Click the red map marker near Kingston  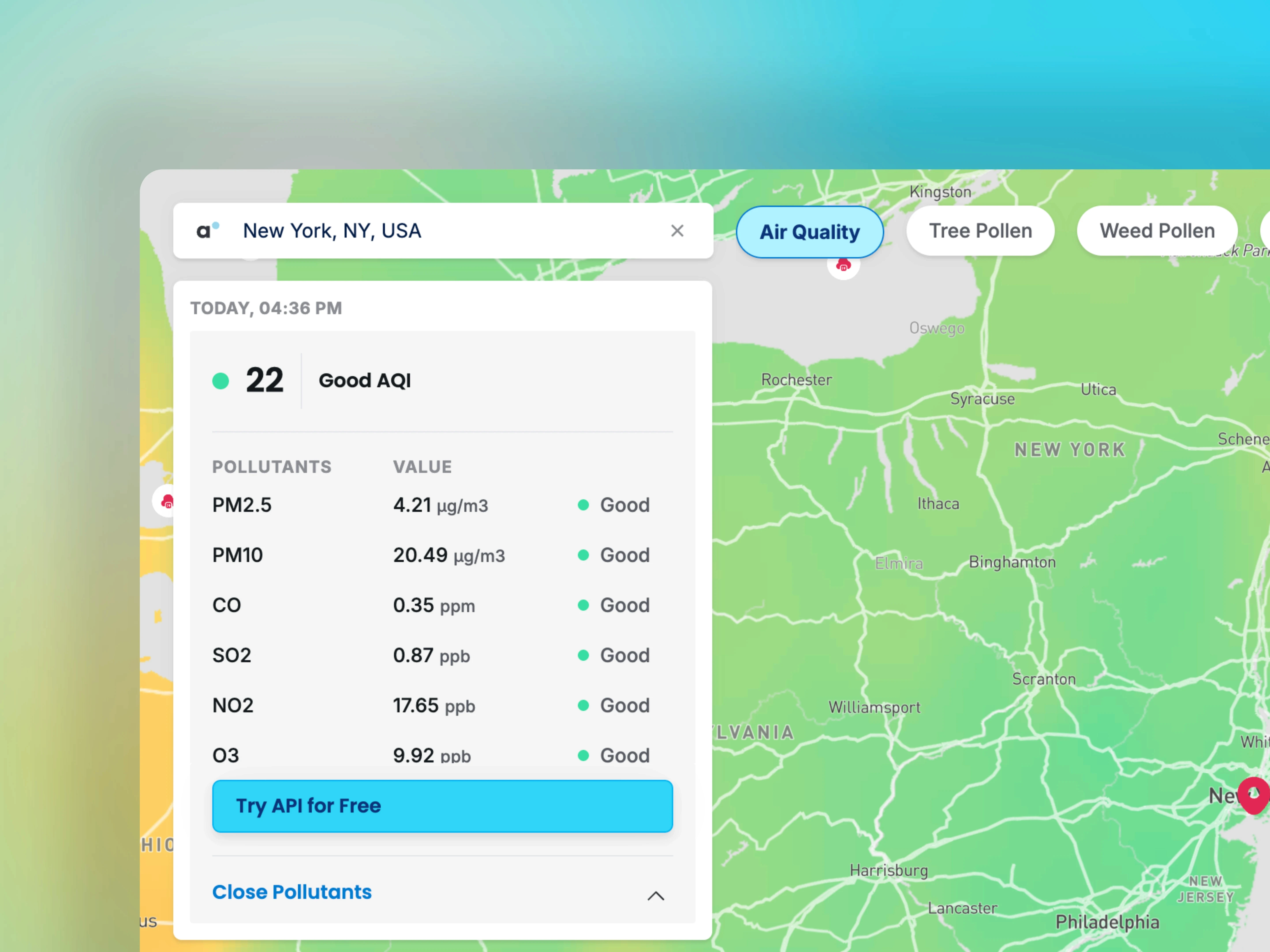pos(843,265)
